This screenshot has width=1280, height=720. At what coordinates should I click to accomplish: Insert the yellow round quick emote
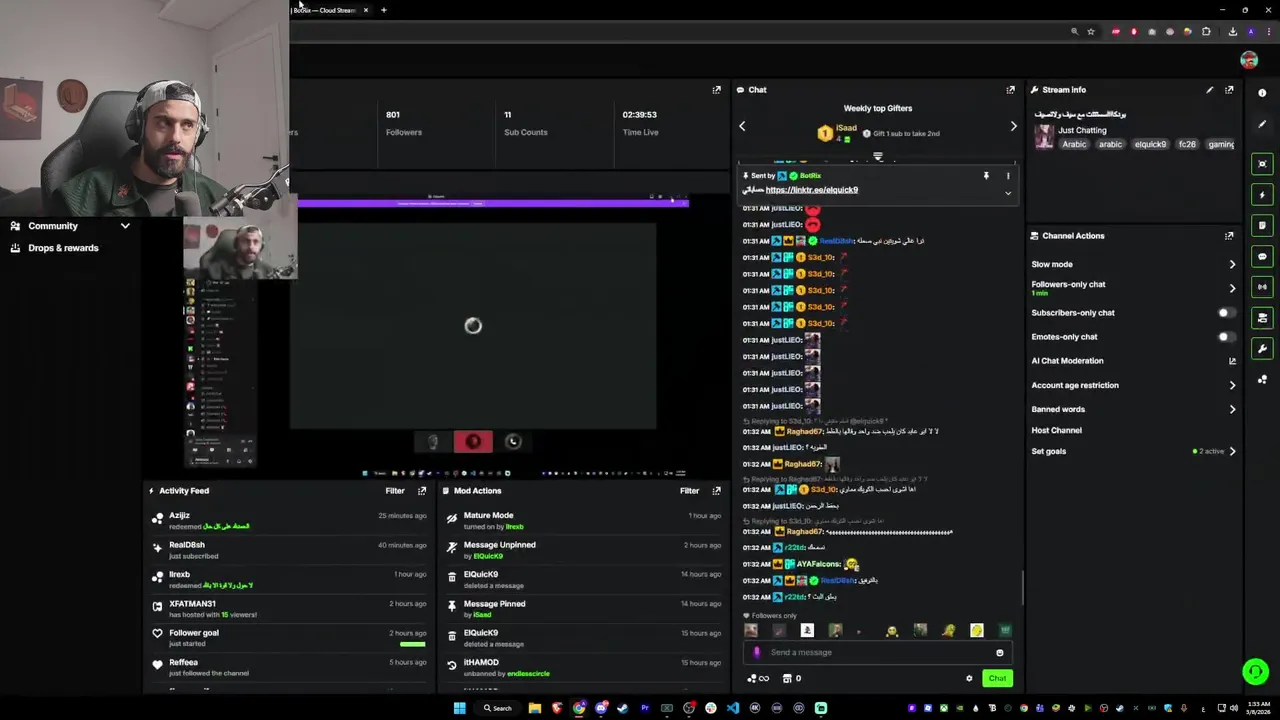(x=976, y=630)
